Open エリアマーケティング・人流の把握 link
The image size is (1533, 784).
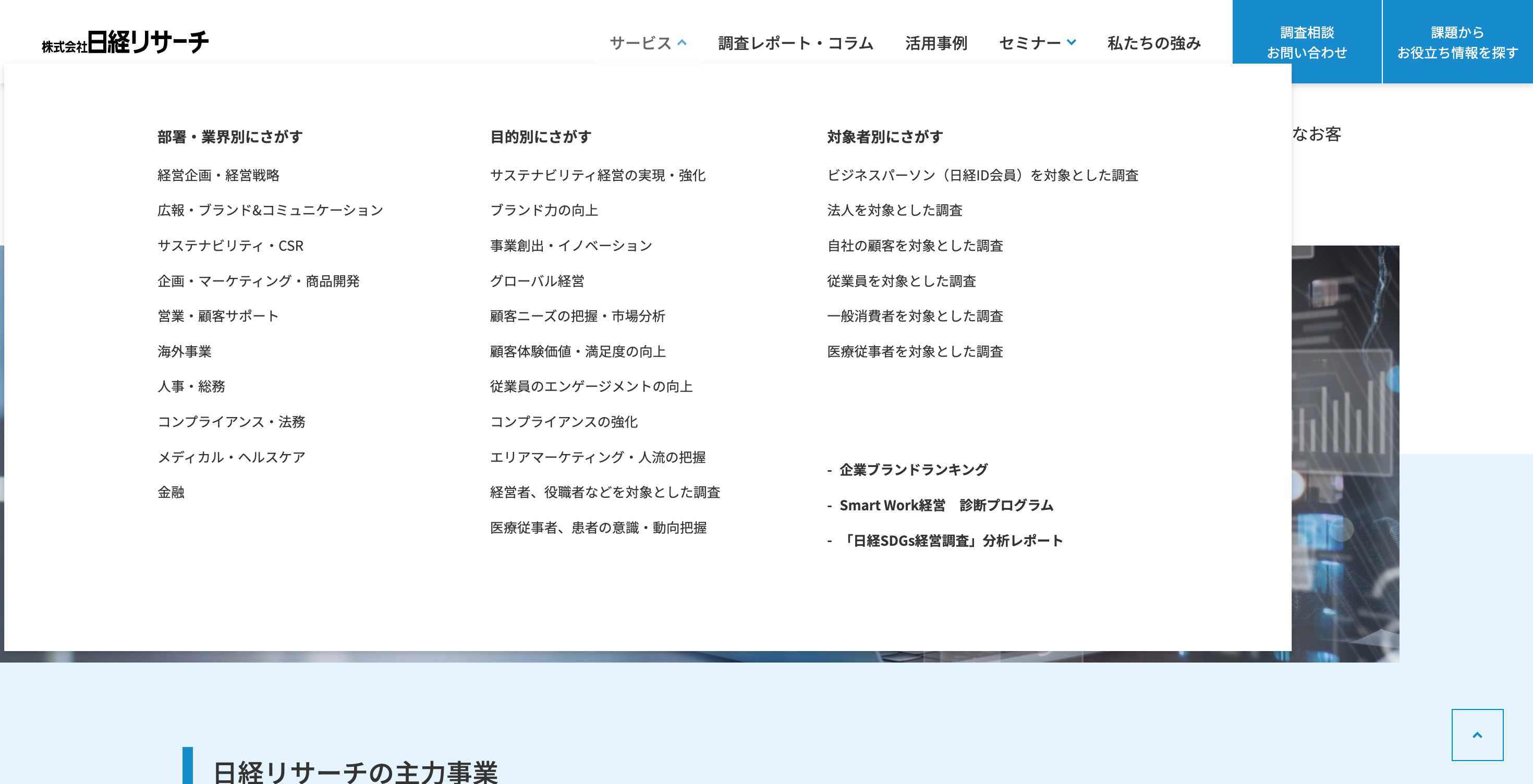tap(598, 457)
